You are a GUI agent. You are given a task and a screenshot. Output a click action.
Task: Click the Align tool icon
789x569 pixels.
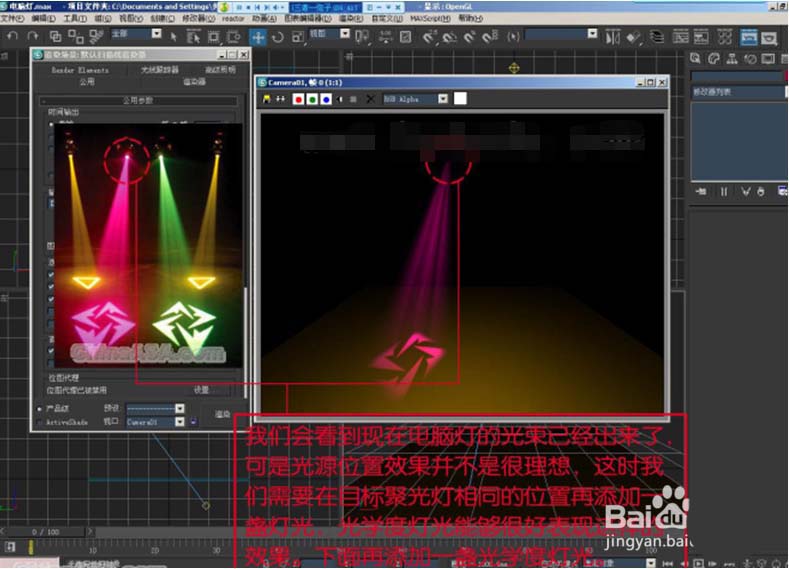click(x=634, y=37)
